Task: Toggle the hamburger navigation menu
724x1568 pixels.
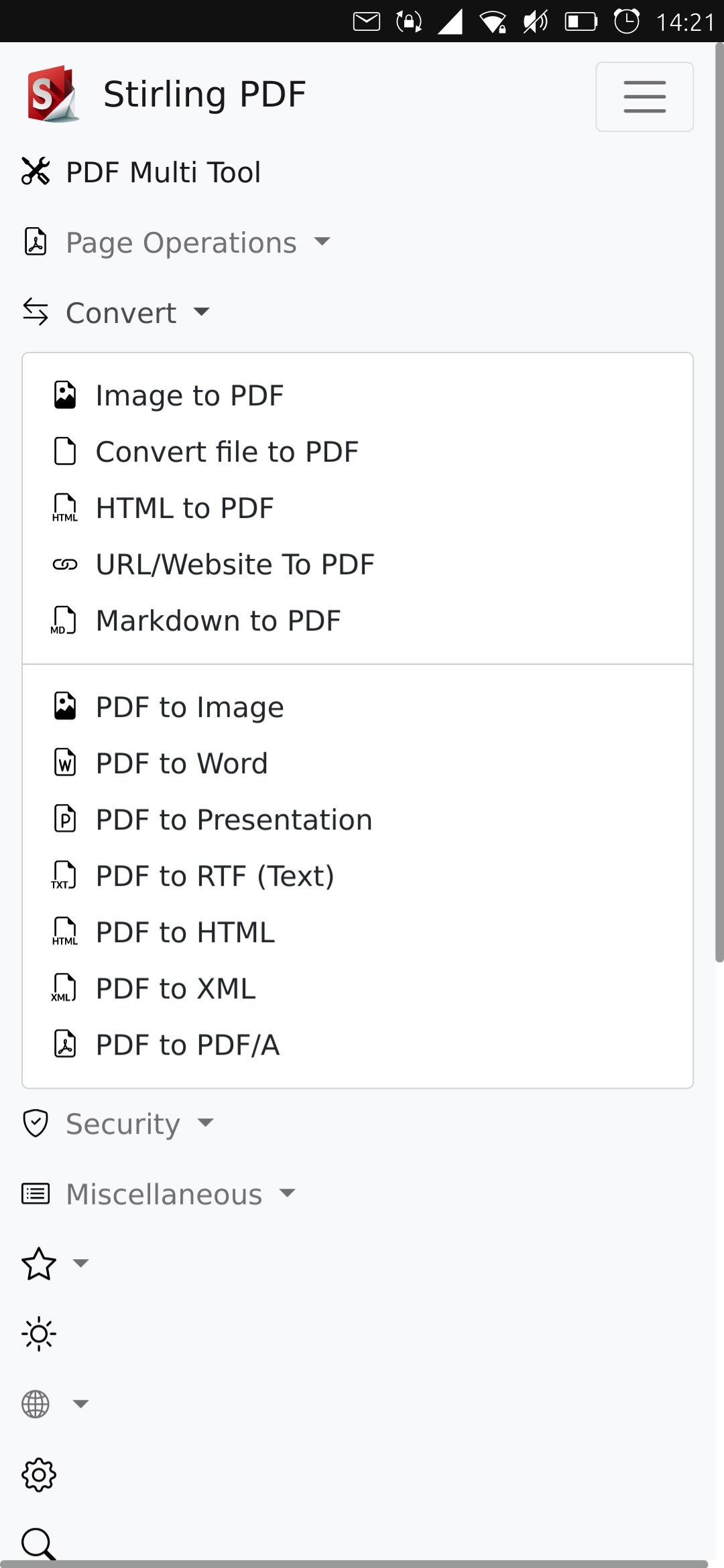Action: pos(644,96)
